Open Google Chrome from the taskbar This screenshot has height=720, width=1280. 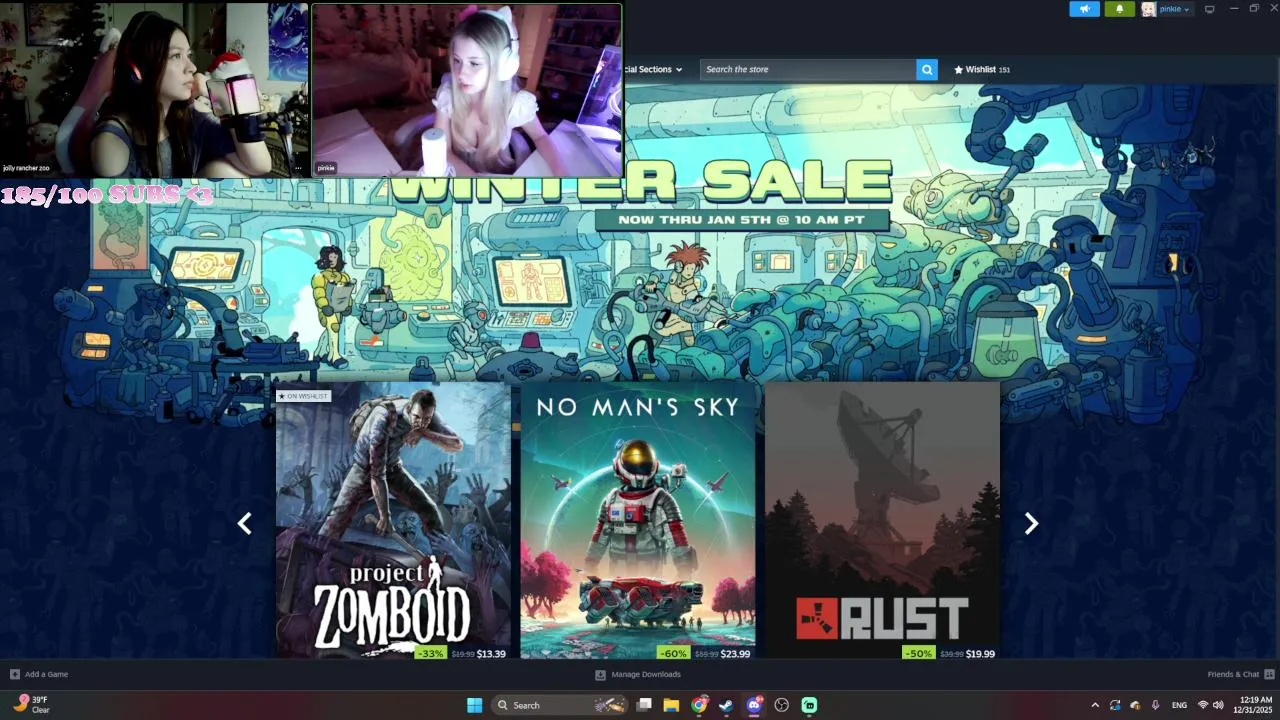click(x=699, y=705)
